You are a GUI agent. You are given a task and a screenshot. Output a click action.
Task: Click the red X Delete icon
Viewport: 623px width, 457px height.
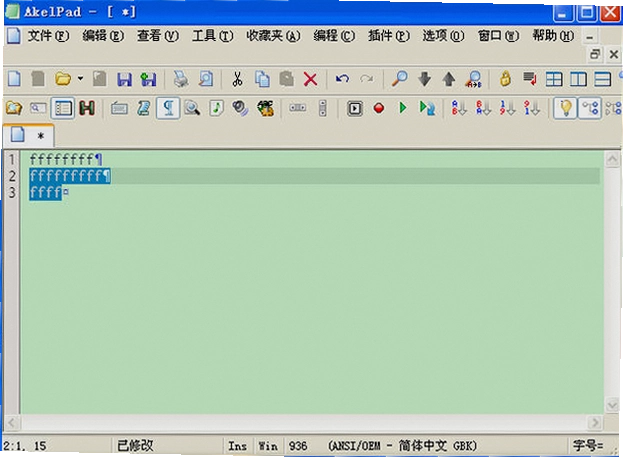pyautogui.click(x=310, y=79)
